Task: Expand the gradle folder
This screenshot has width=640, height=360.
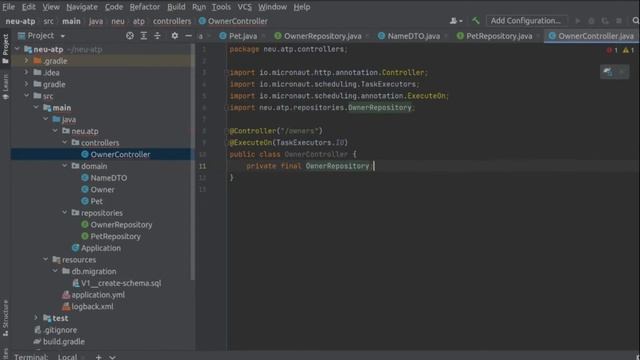Action: [x=27, y=84]
